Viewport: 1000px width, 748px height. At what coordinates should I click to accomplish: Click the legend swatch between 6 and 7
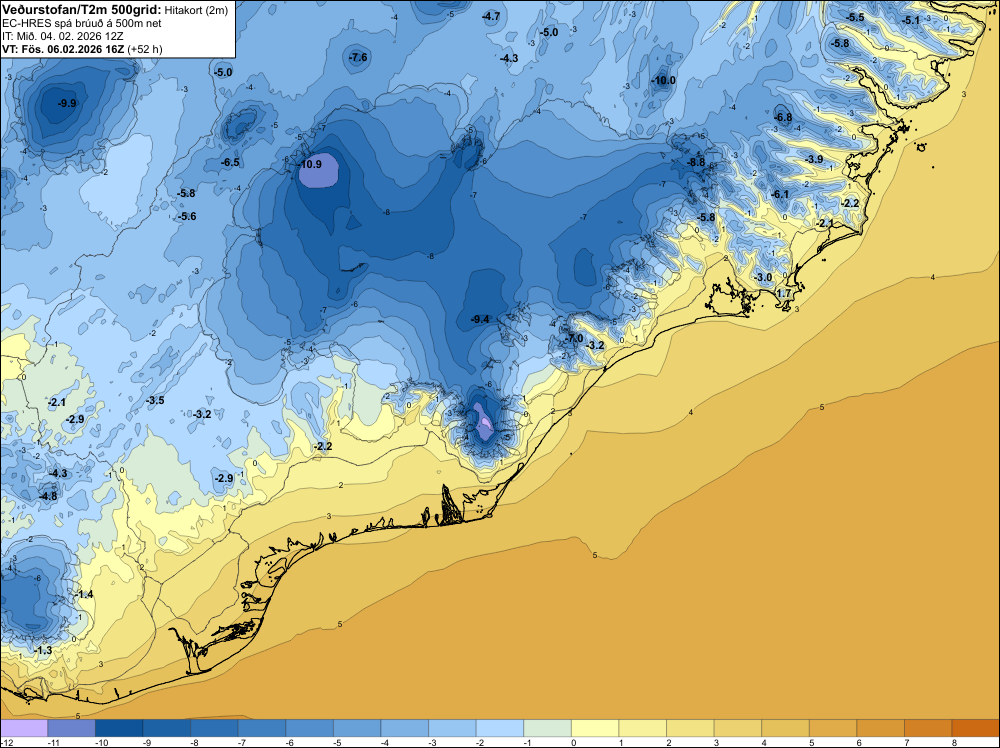pyautogui.click(x=881, y=728)
